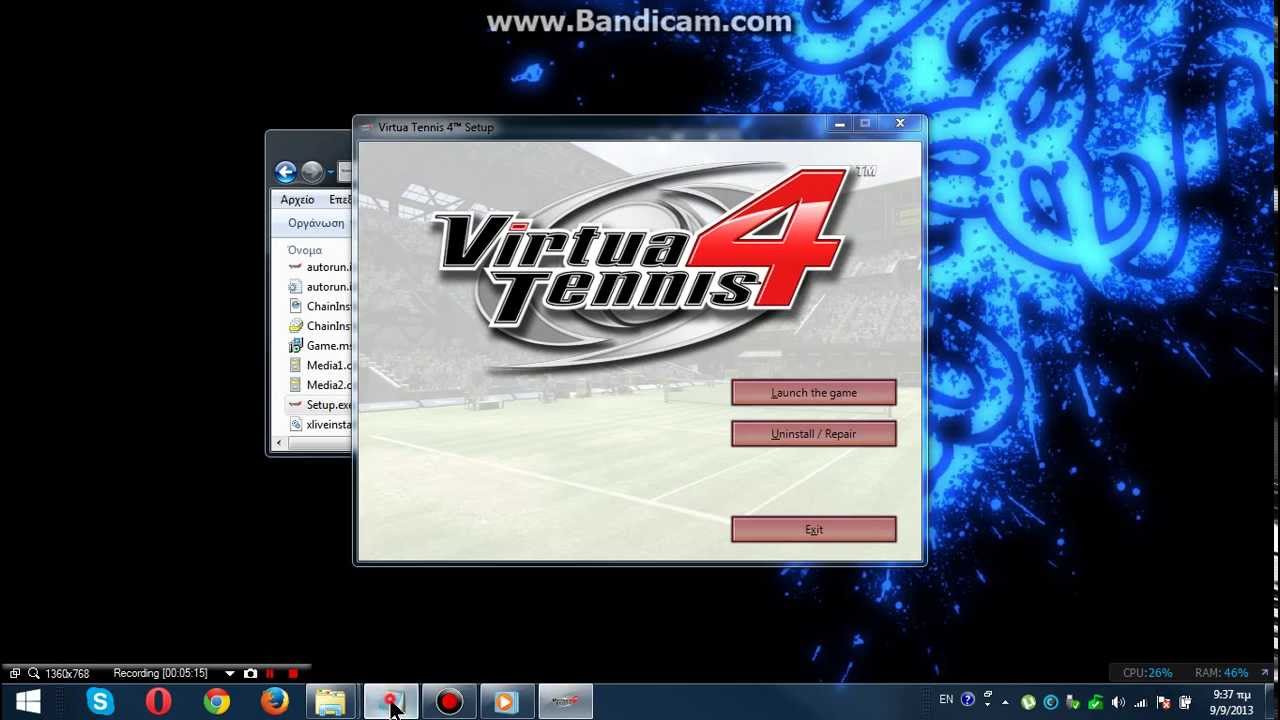Close the Virtua Tennis 4 Setup window
The height and width of the screenshot is (720, 1280).
[x=900, y=124]
